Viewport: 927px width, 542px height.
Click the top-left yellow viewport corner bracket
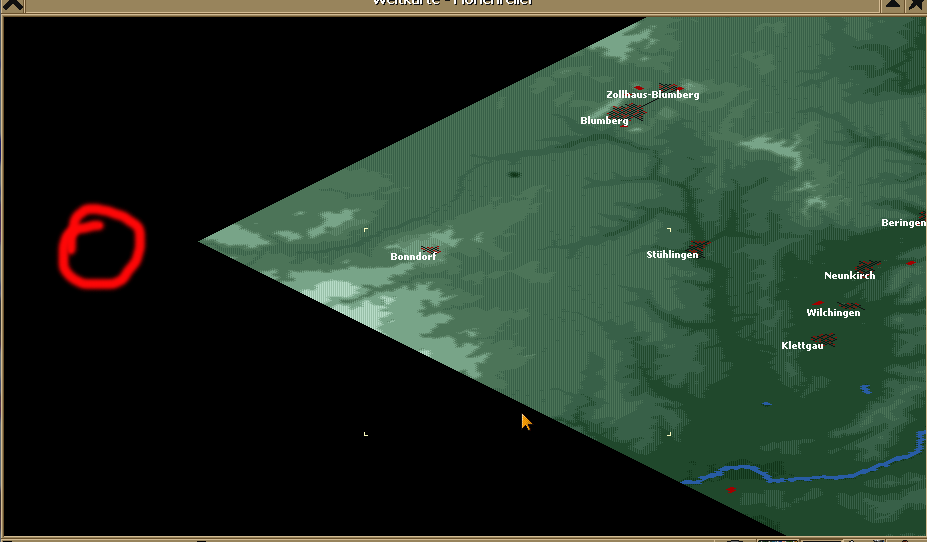point(365,231)
